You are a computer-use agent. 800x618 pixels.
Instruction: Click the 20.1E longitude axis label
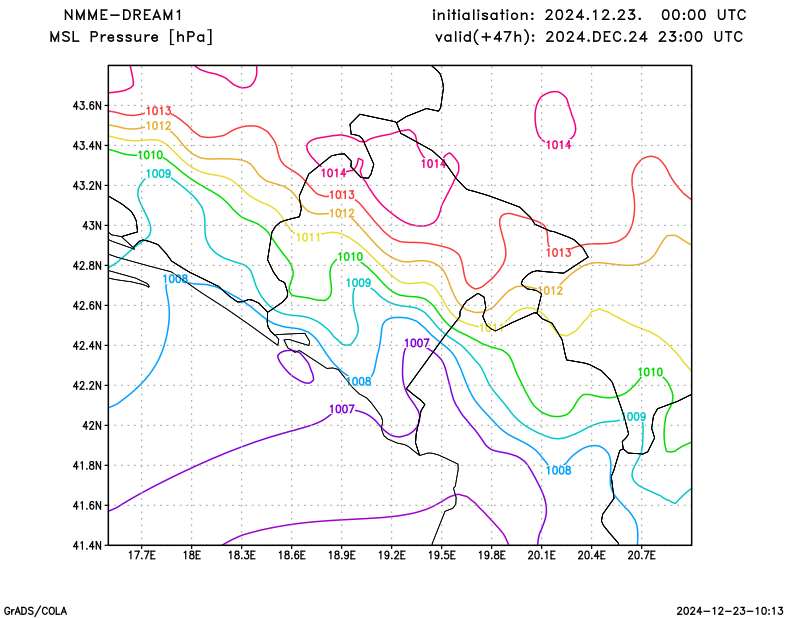click(542, 555)
